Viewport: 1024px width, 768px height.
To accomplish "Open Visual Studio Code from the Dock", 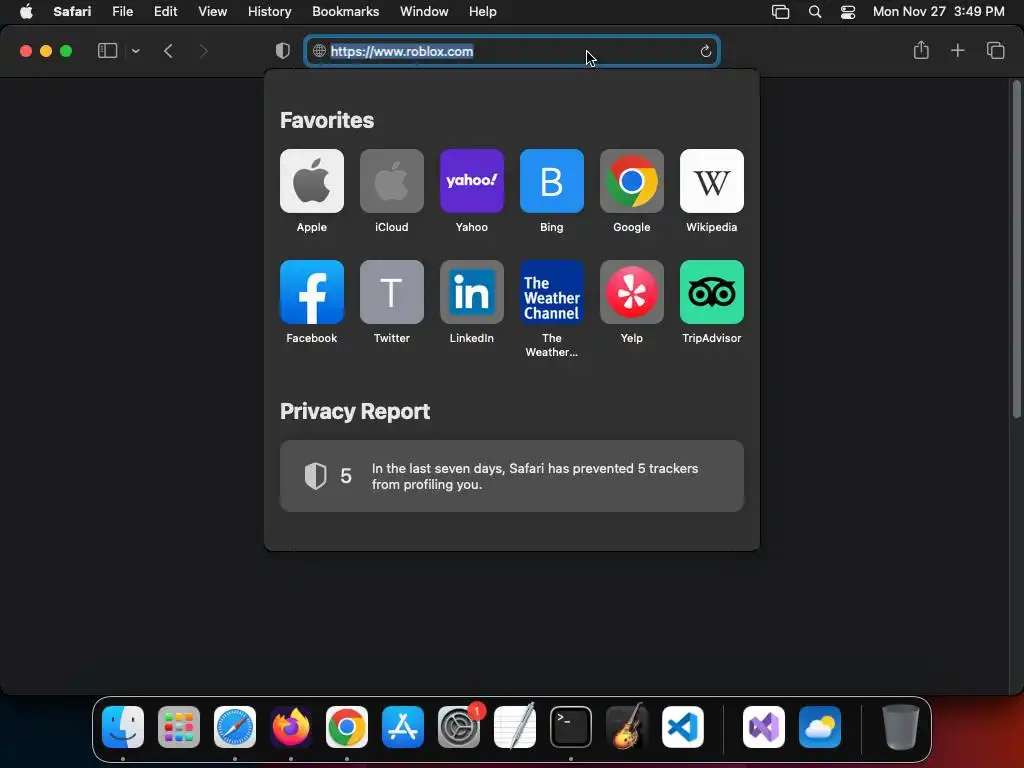I will point(683,727).
